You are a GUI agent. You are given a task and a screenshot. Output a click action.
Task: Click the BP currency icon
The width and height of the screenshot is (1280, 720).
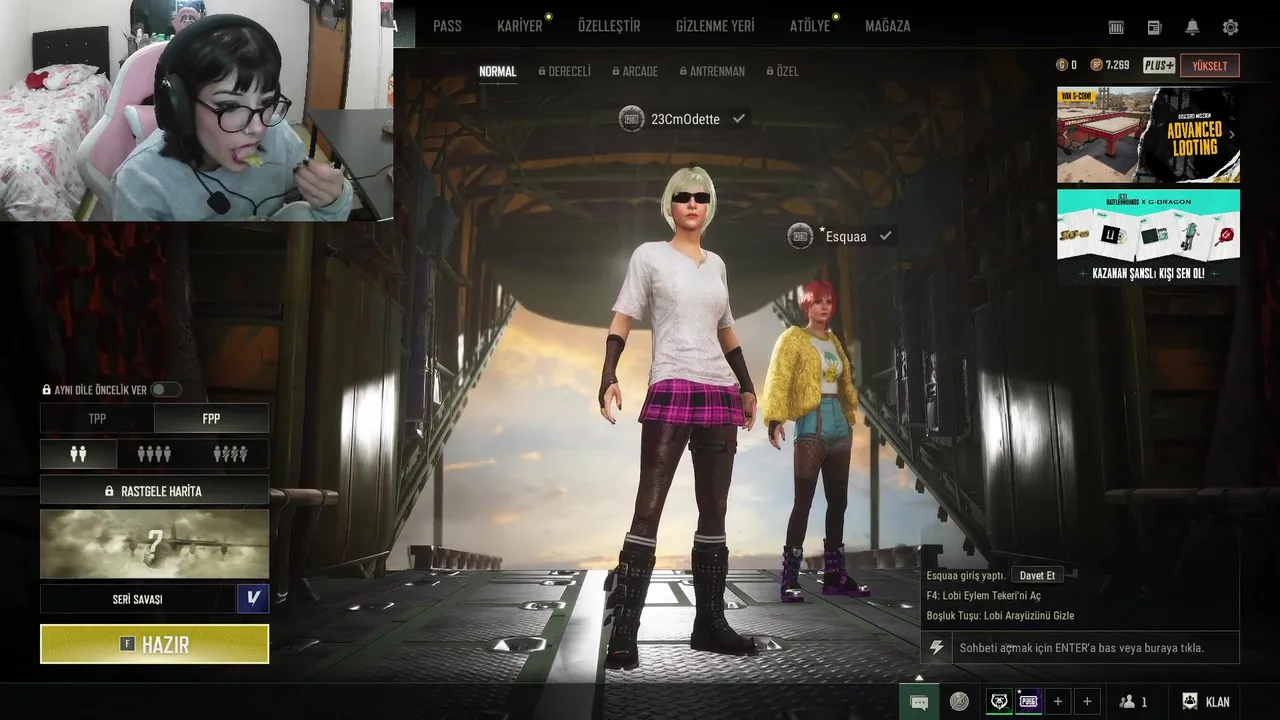point(1096,65)
